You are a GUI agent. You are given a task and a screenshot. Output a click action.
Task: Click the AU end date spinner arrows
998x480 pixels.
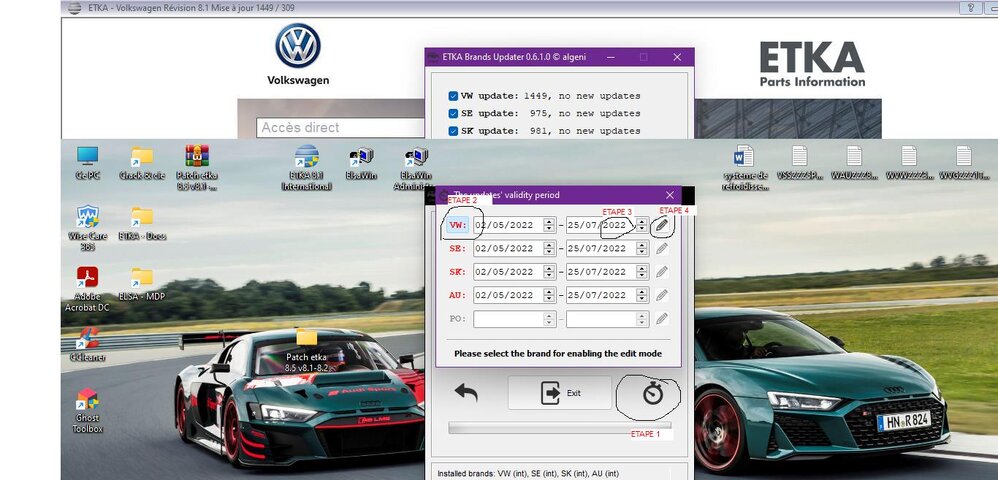coord(642,295)
